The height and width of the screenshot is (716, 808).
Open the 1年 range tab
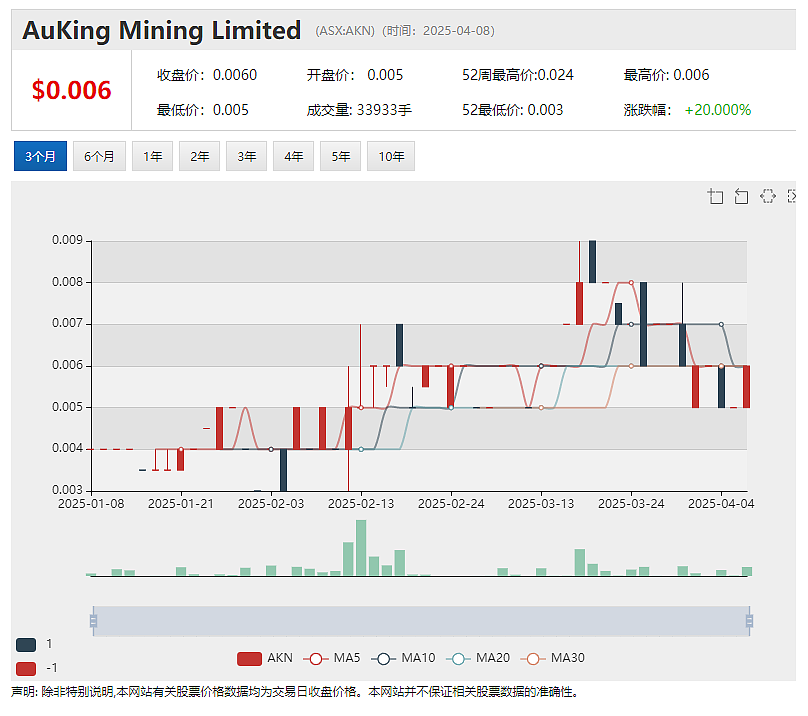click(x=153, y=156)
